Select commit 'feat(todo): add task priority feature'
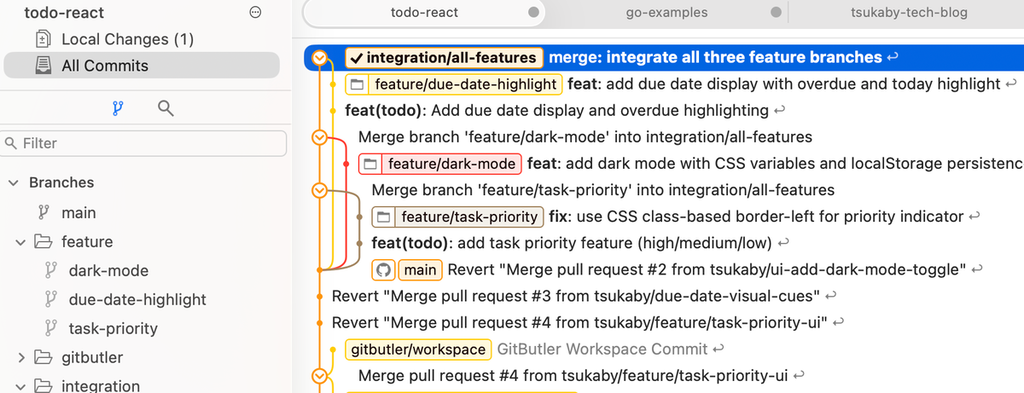1024x393 pixels. 571,243
